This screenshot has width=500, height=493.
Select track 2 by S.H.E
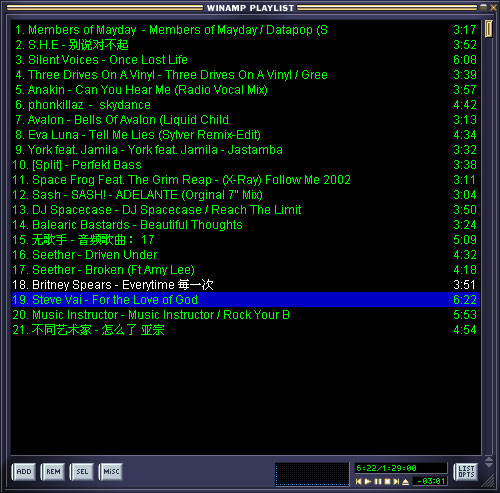(246, 45)
